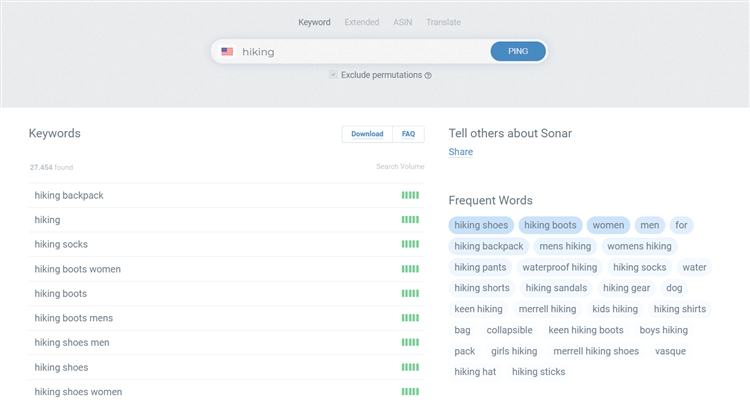The image size is (750, 404).
Task: Click search volume bars for hiking boots mens
Action: click(x=410, y=318)
